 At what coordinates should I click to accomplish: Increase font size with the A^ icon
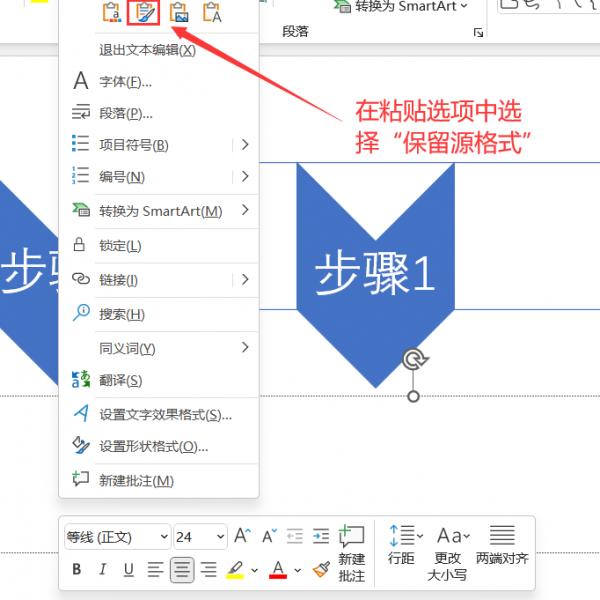[243, 536]
